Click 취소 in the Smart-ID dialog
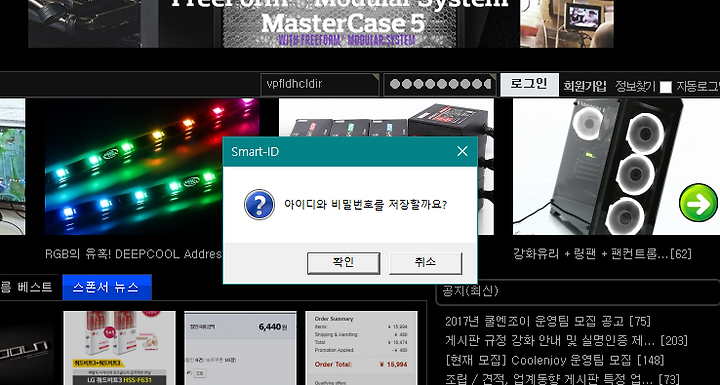Screen dimensions: 720x385 pyautogui.click(x=425, y=263)
